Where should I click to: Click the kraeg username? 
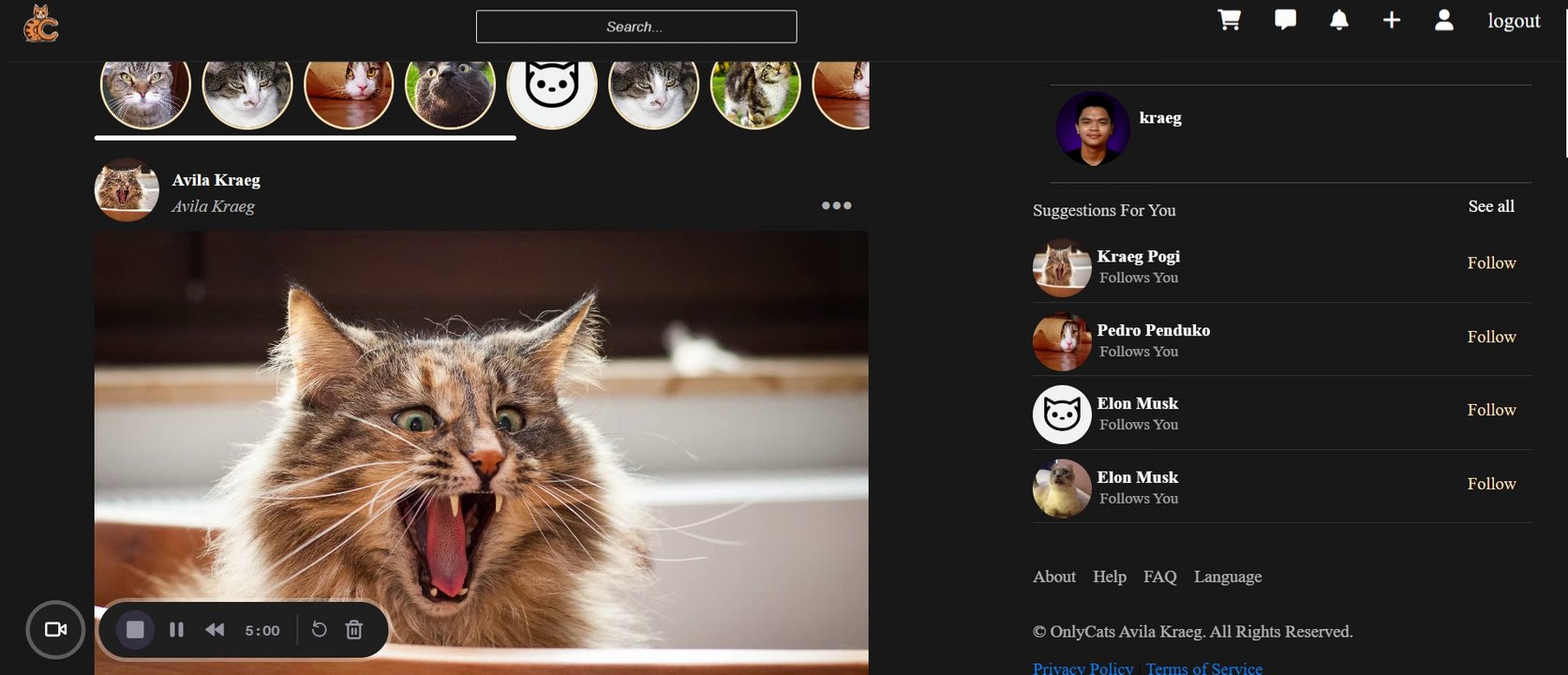[x=1160, y=117]
